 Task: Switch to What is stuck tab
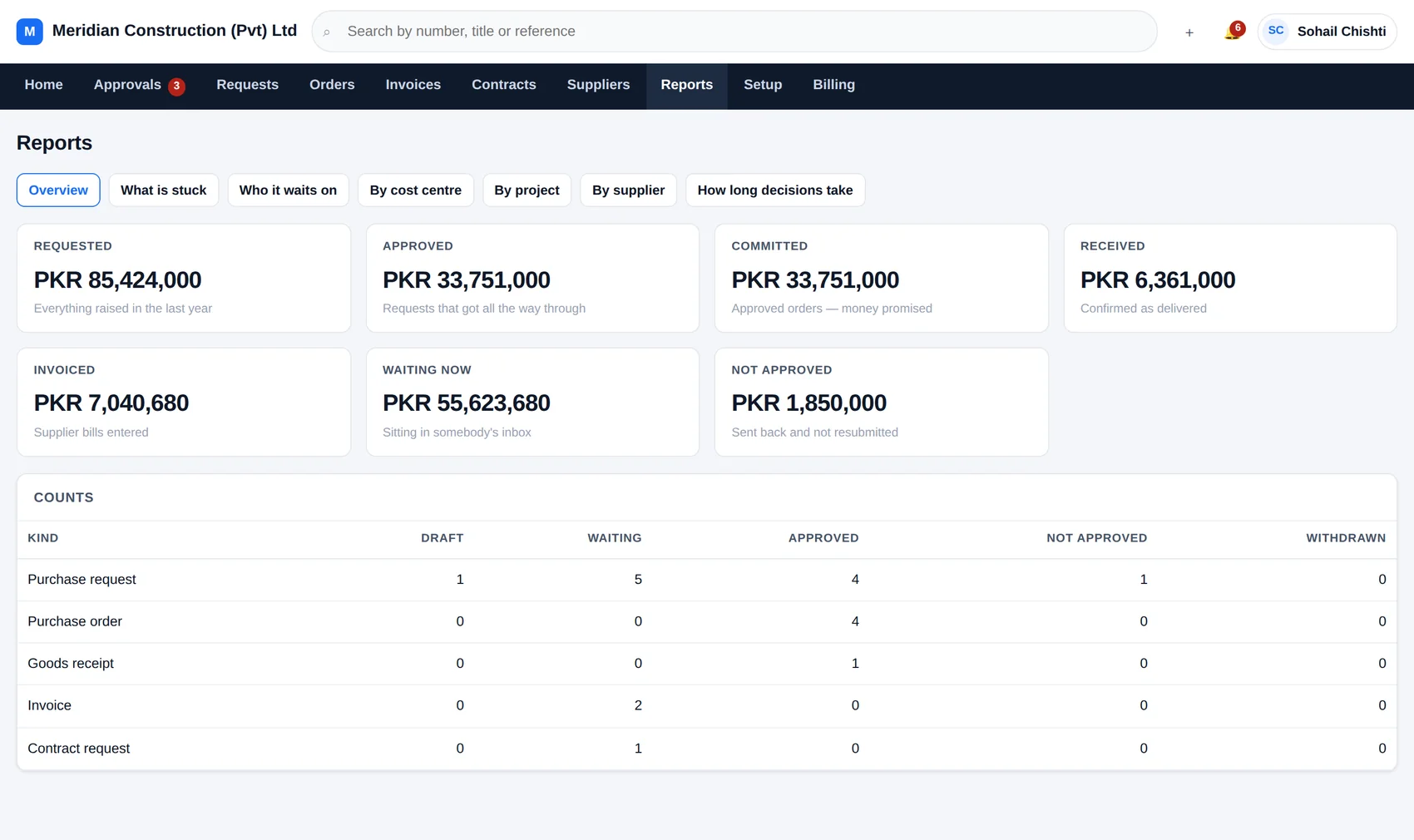tap(164, 190)
